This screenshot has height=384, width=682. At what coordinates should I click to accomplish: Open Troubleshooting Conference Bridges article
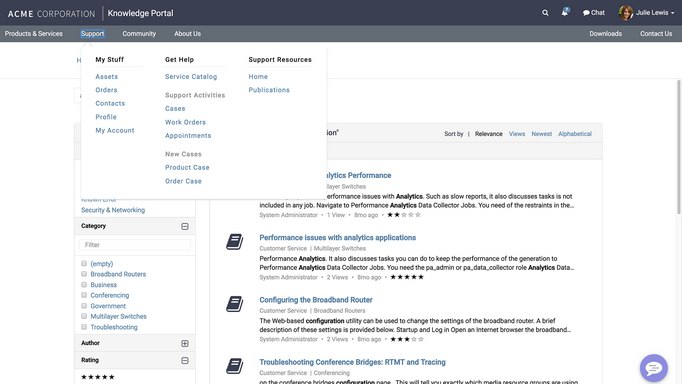[x=352, y=362]
